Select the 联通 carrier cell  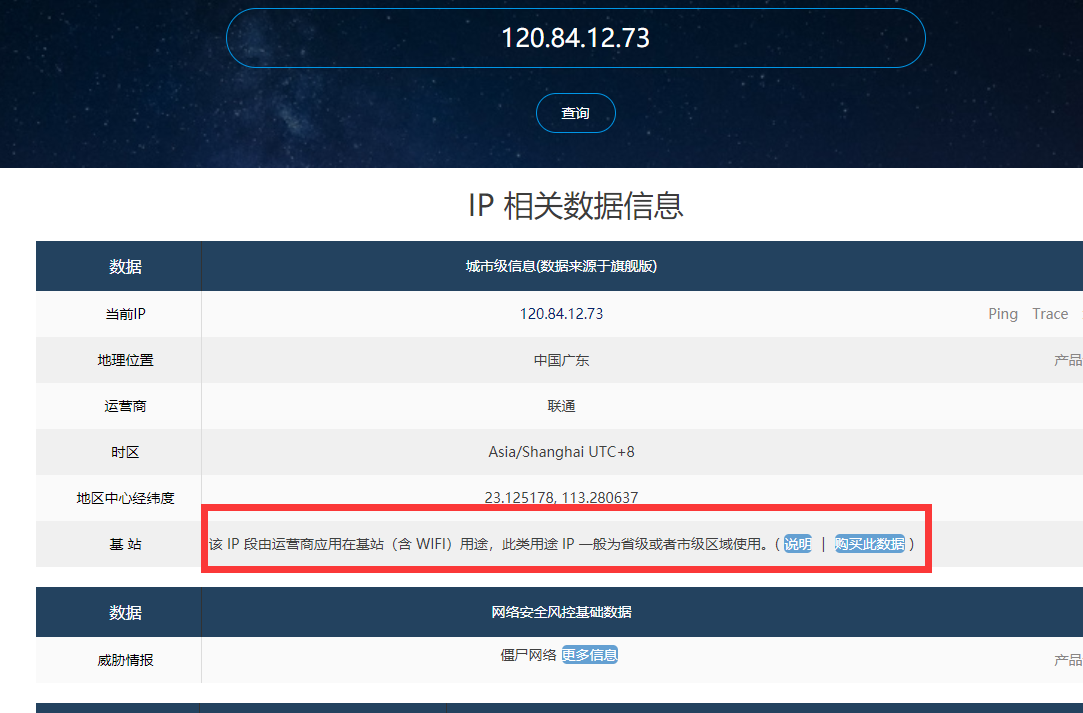pyautogui.click(x=561, y=406)
